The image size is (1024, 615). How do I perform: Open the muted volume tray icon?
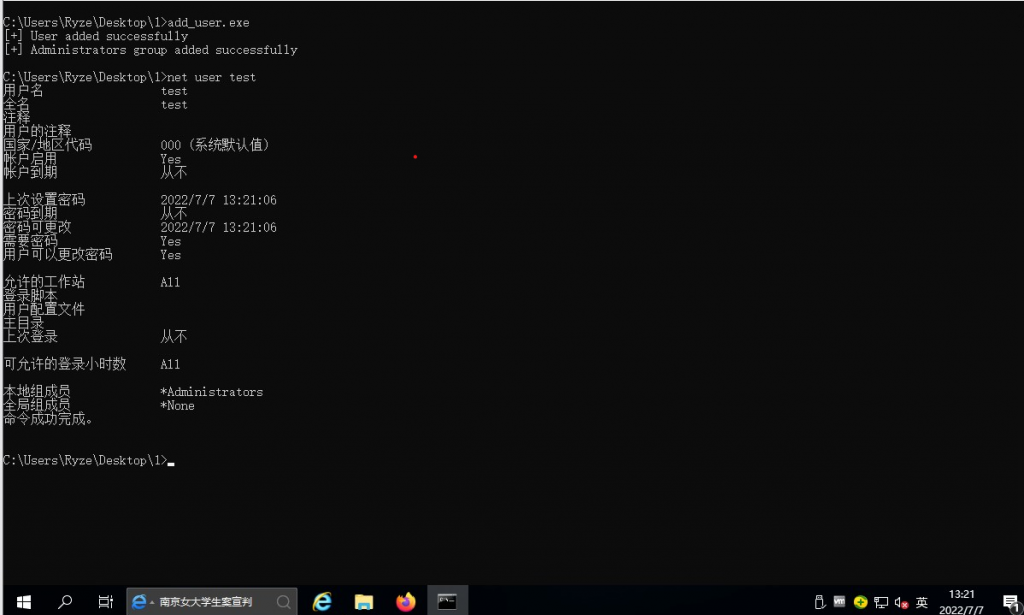(901, 602)
